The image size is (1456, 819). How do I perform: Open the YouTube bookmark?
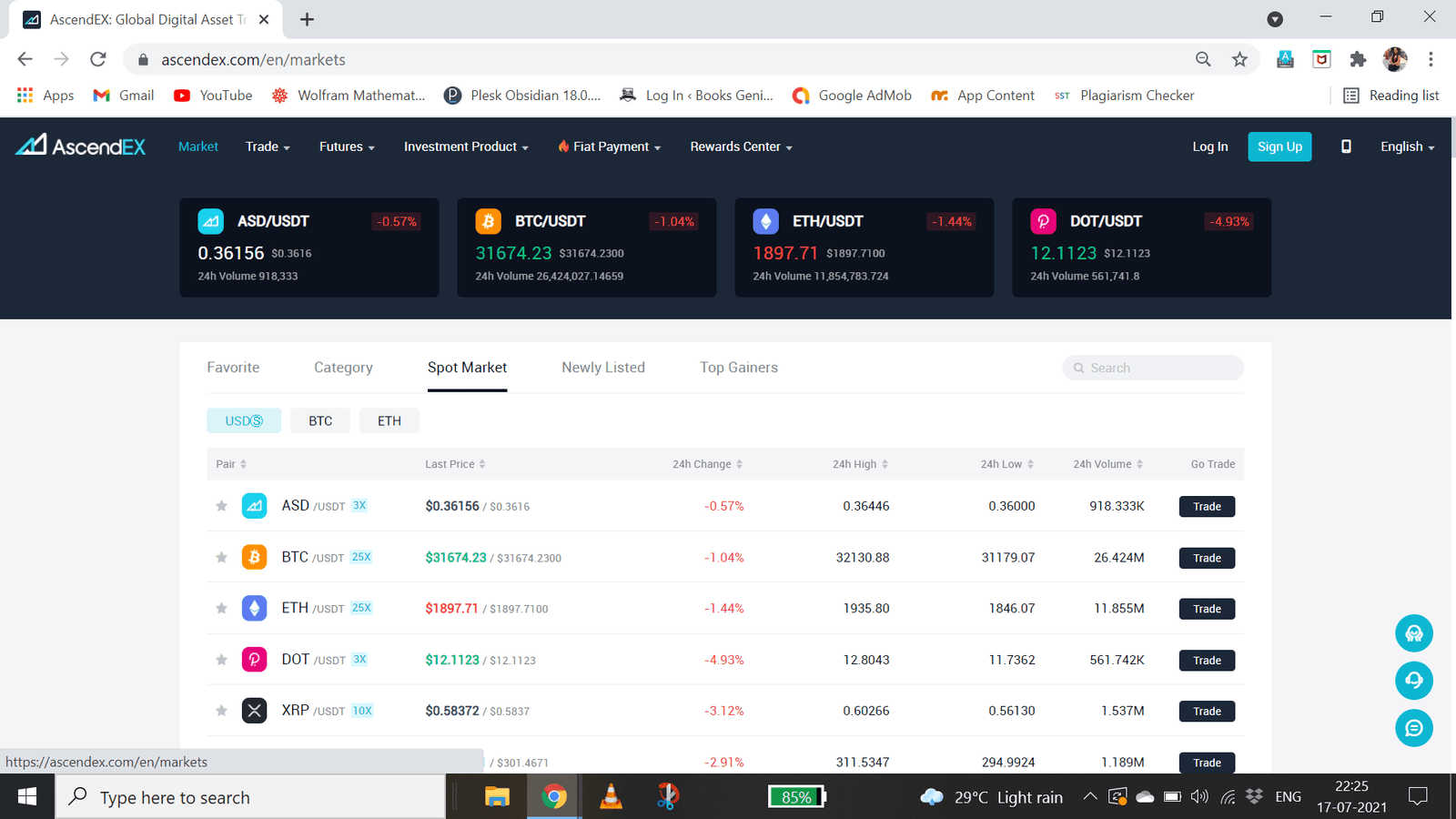[x=213, y=96]
